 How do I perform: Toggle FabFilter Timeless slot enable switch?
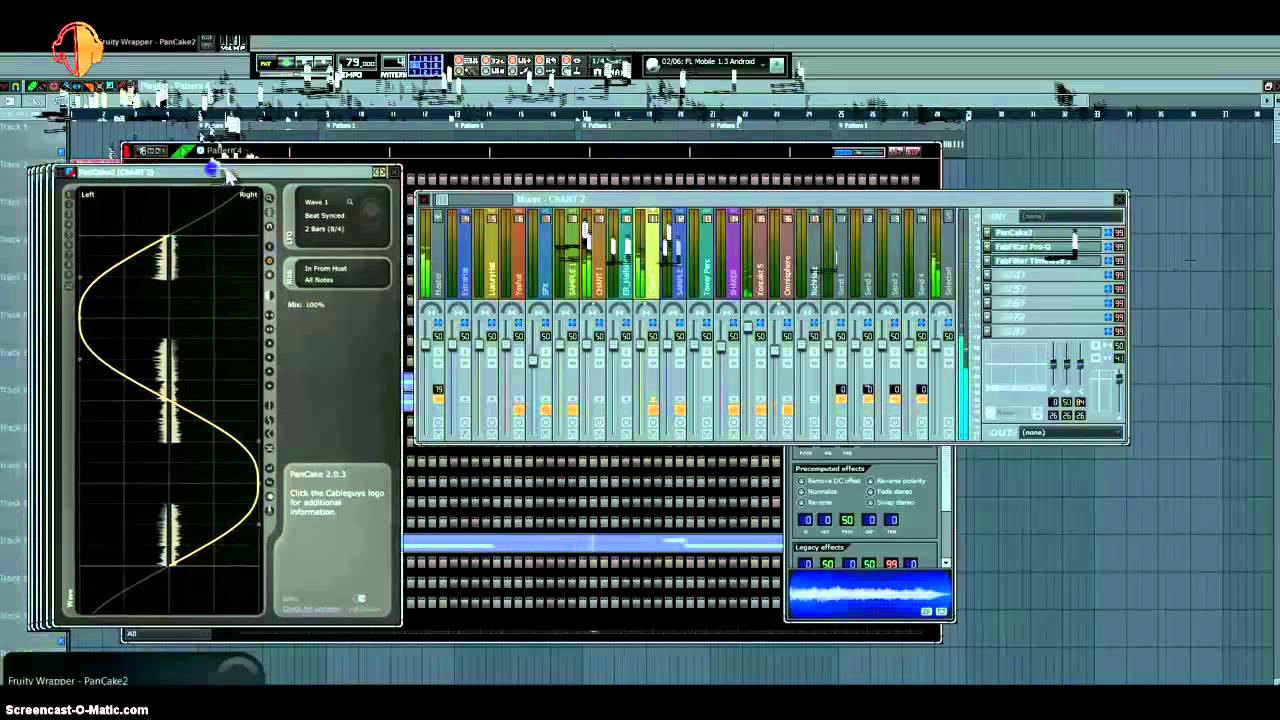tap(1107, 261)
